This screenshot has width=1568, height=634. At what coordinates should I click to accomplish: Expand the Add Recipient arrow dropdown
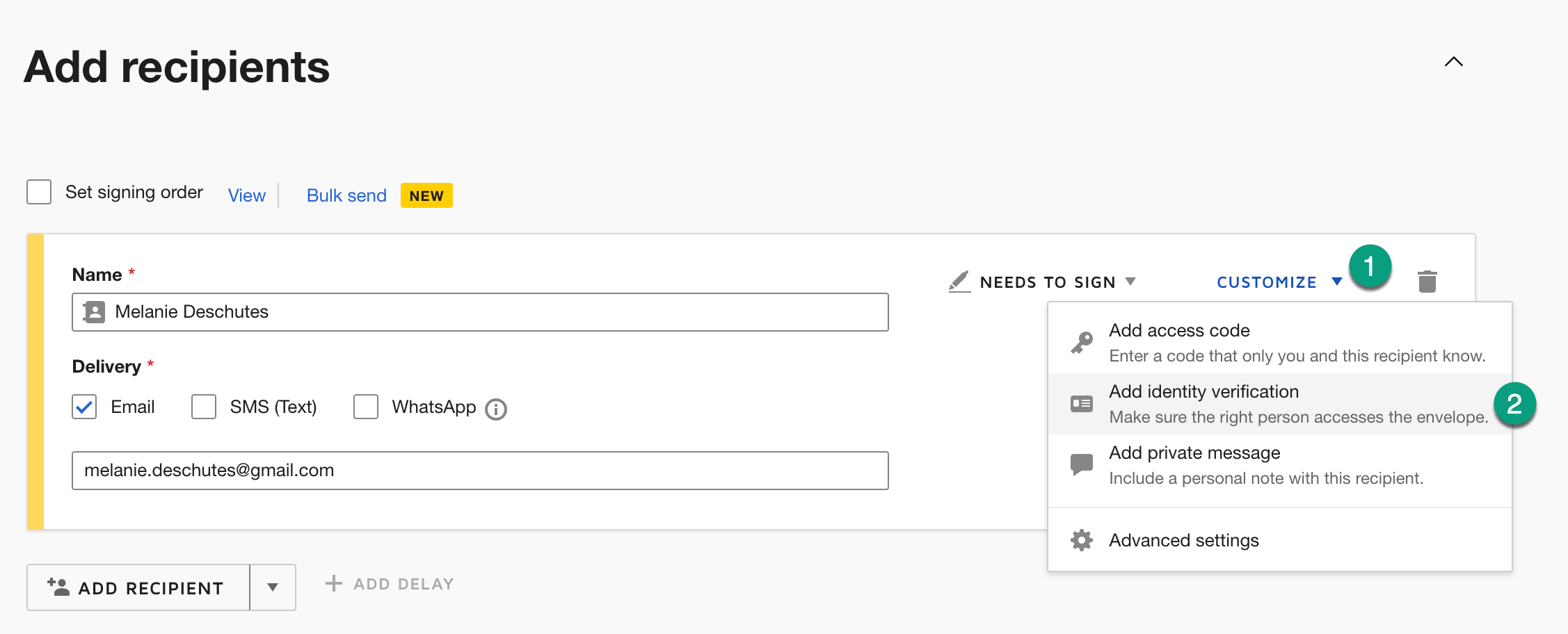point(273,587)
